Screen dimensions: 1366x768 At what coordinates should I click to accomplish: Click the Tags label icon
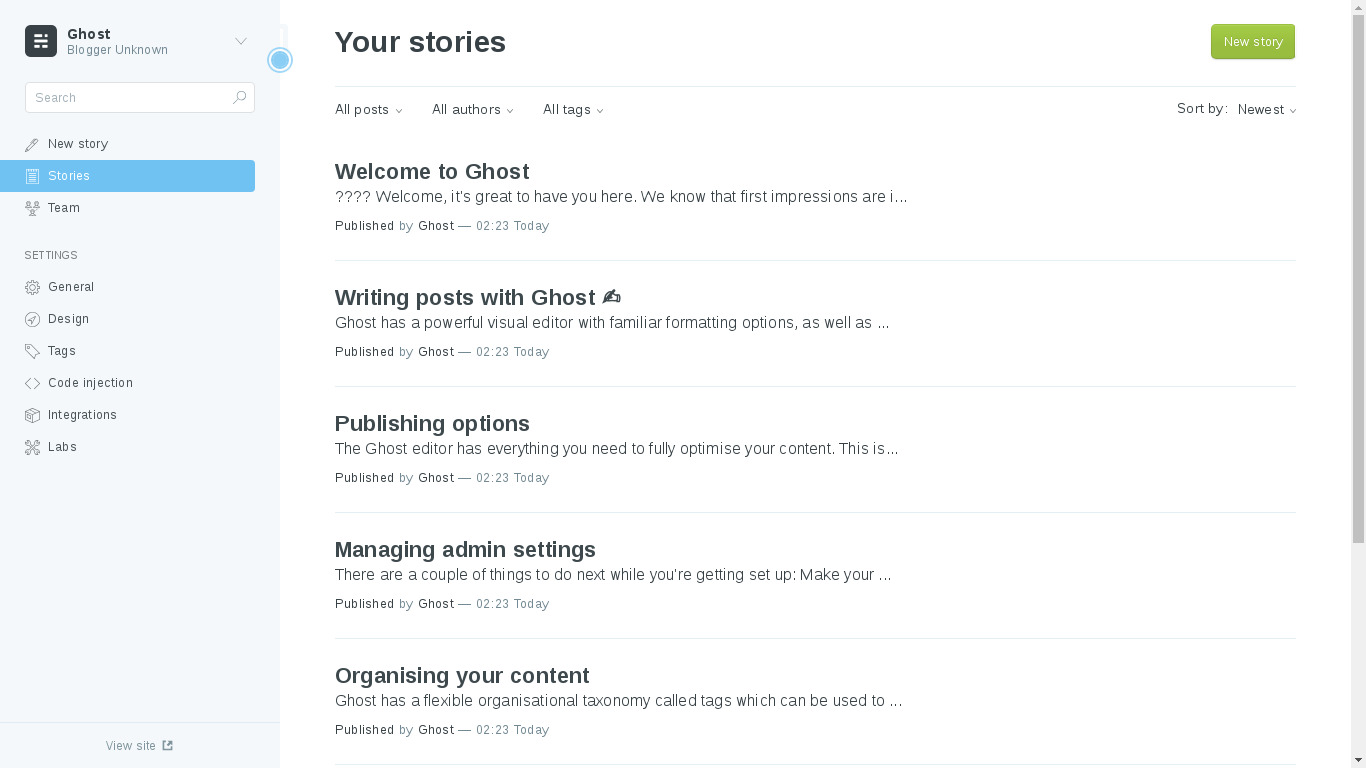(32, 351)
